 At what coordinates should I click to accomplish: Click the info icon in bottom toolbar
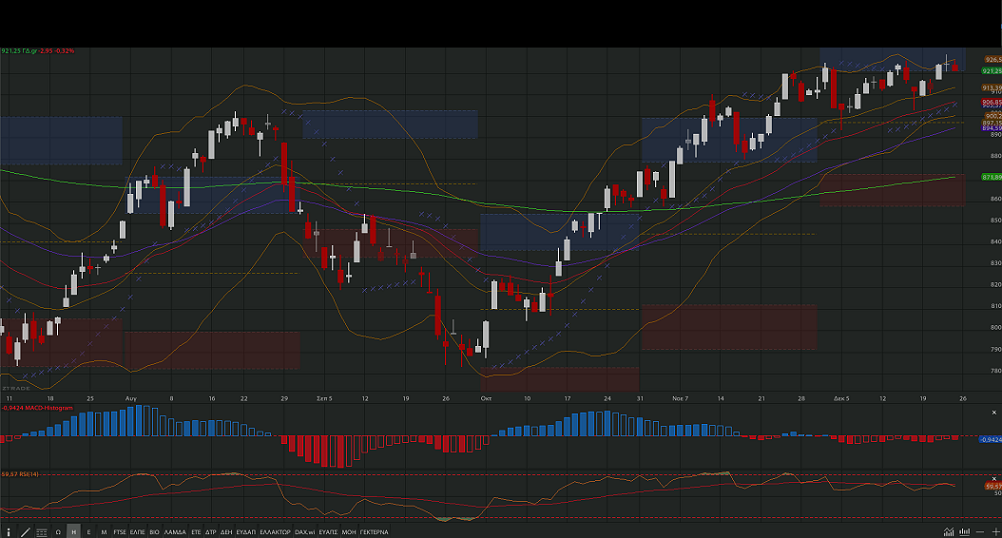pyautogui.click(x=8, y=532)
